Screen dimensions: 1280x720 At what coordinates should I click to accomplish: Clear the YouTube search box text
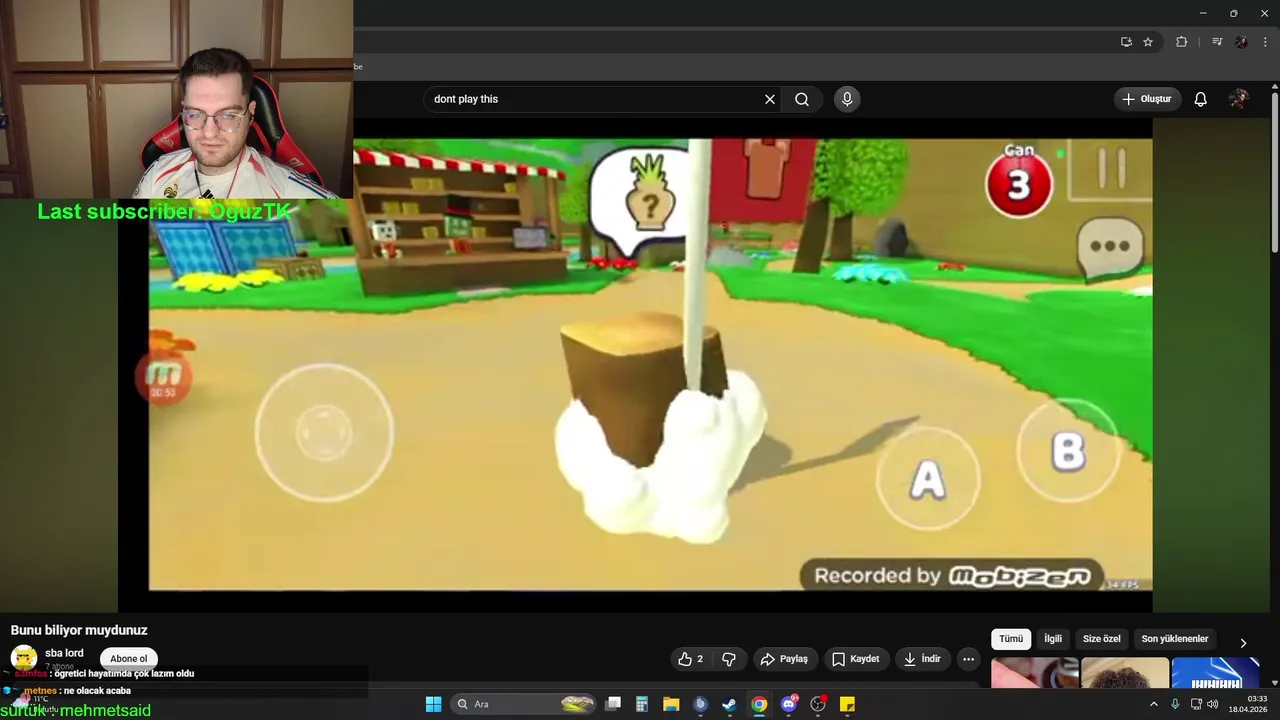pos(770,99)
